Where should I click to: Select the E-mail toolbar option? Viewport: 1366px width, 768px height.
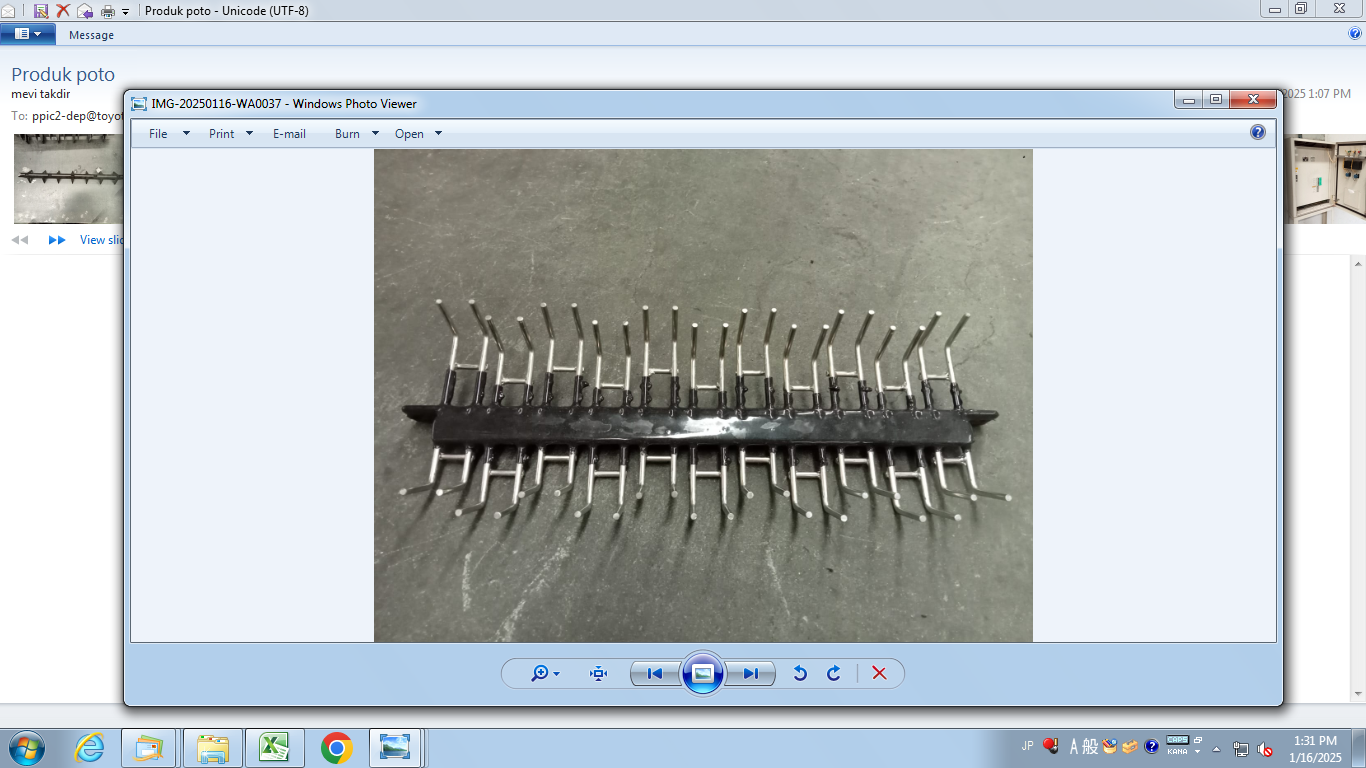289,133
